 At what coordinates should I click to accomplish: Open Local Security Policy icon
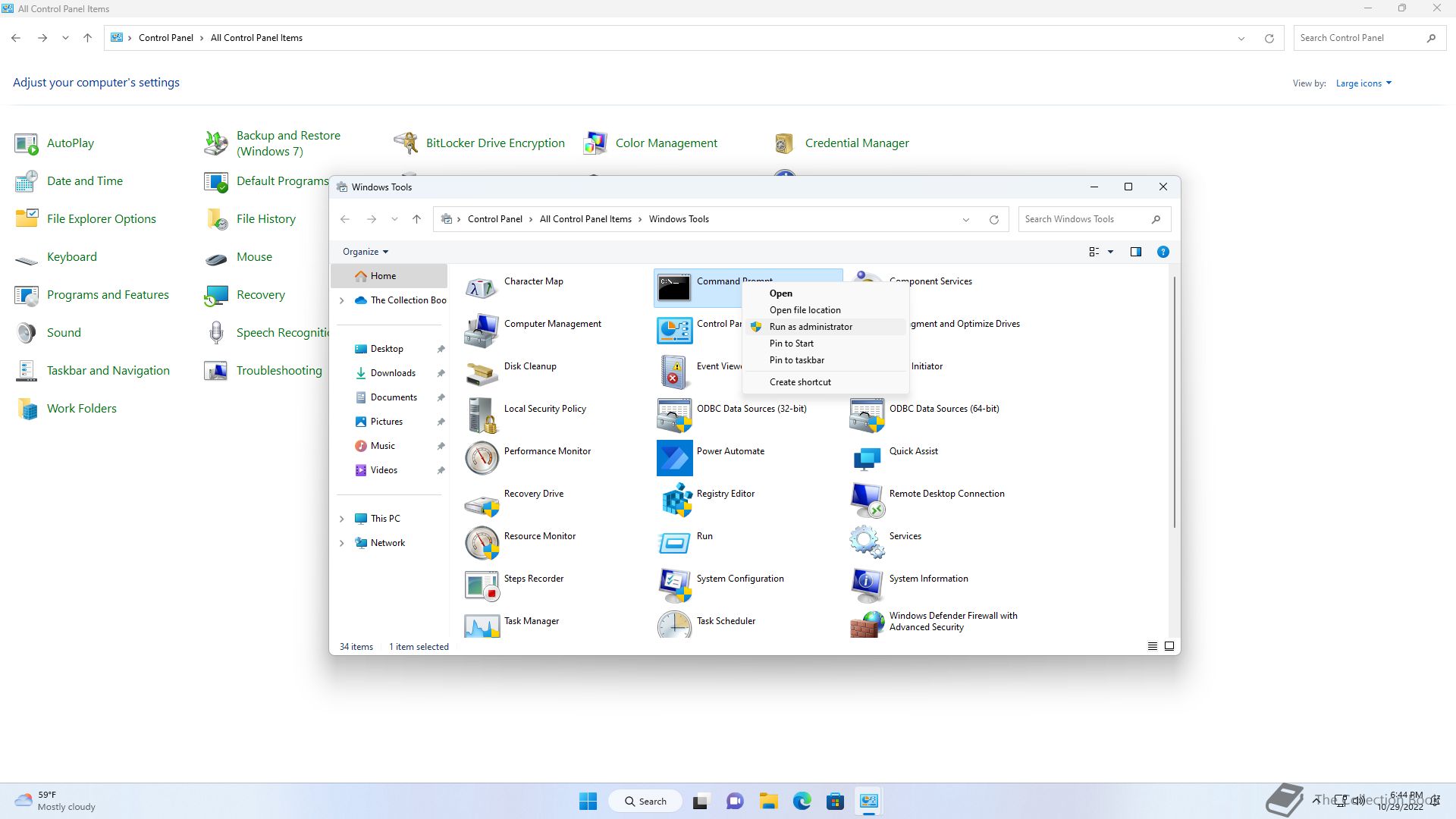(x=482, y=415)
